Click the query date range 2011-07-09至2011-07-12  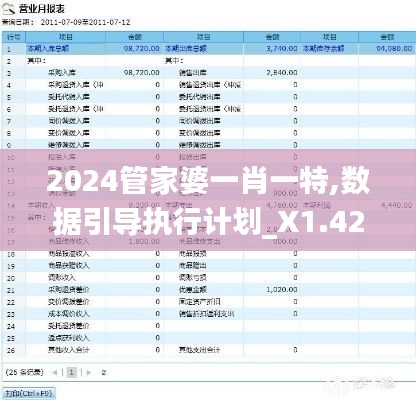85,23
